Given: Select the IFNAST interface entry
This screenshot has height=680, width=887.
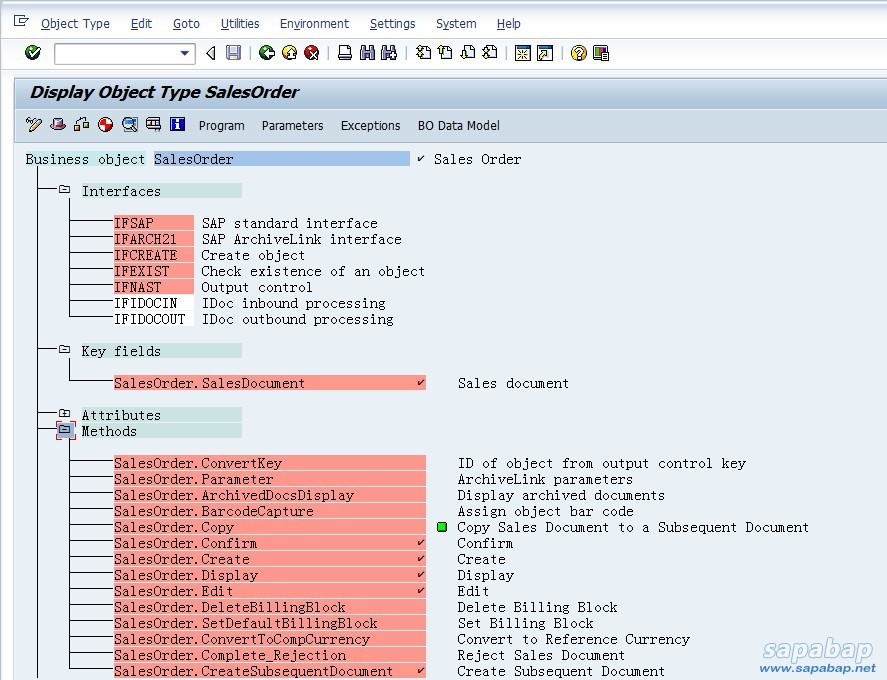Looking at the screenshot, I should tap(154, 287).
